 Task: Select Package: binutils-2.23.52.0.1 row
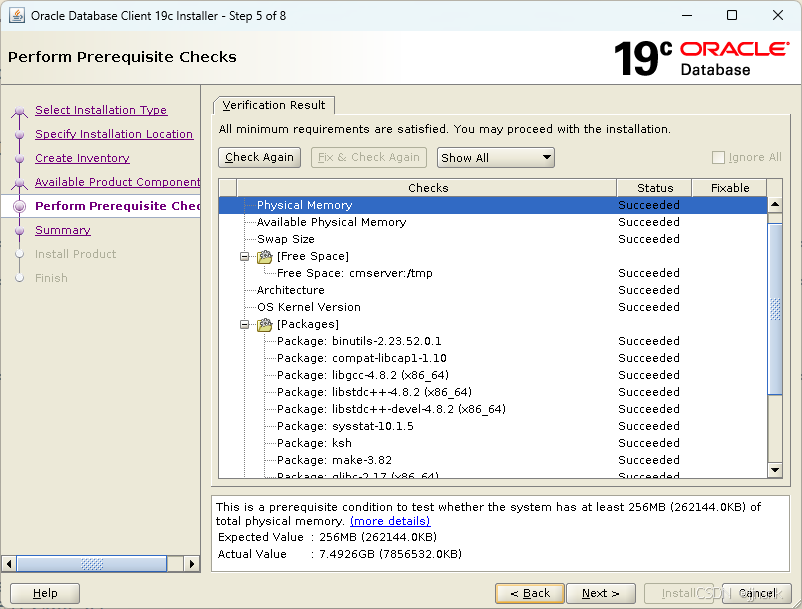point(493,341)
